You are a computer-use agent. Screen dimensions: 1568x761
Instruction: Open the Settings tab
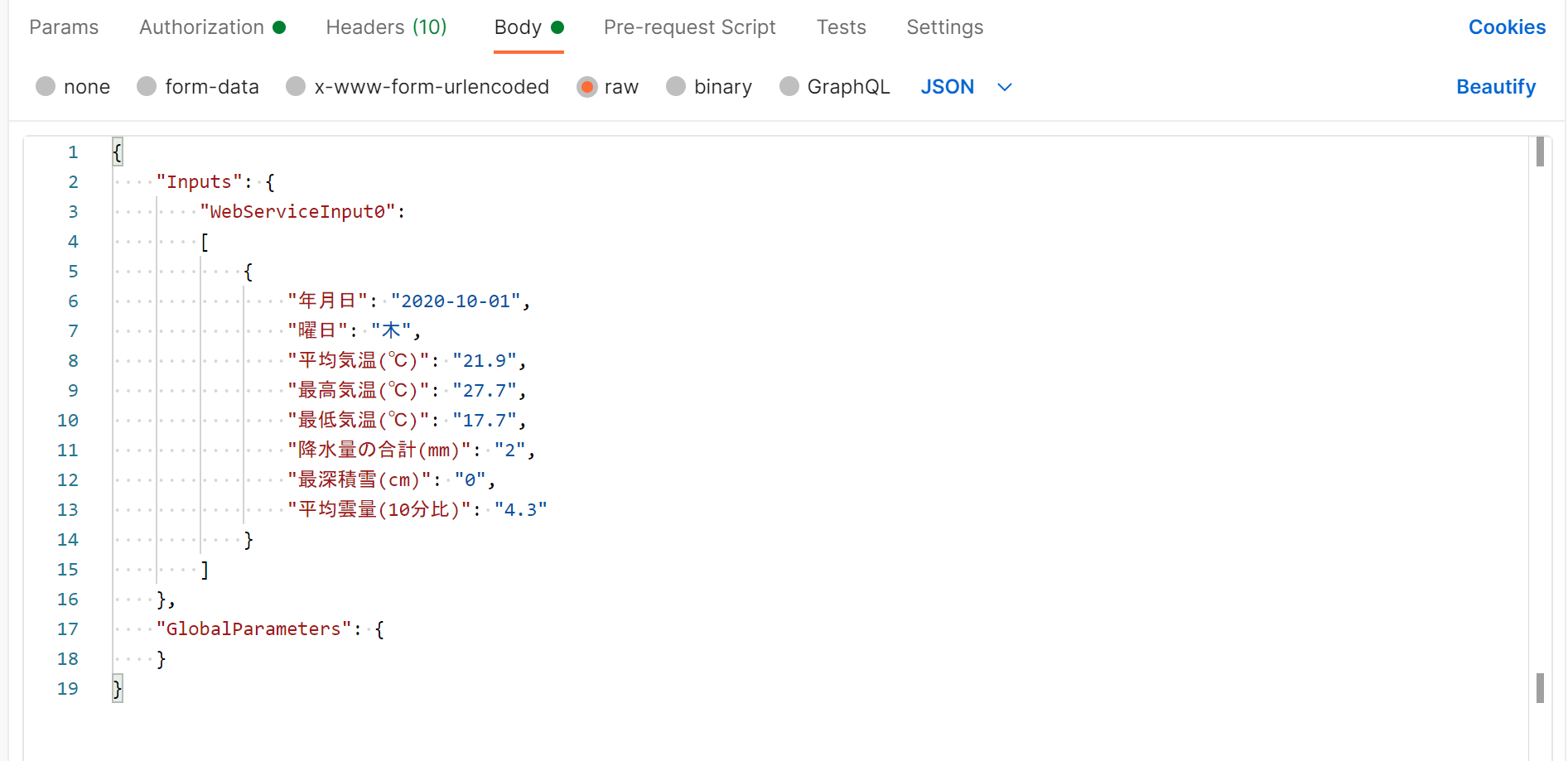(x=944, y=27)
